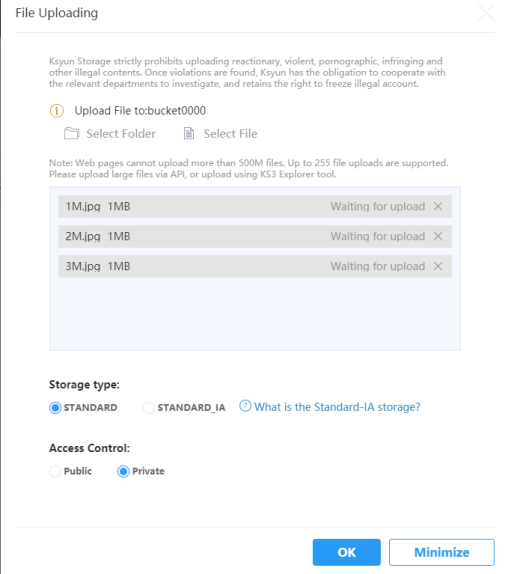Viewport: 508px width, 574px height.
Task: Click the Select Folder text
Action: click(121, 134)
